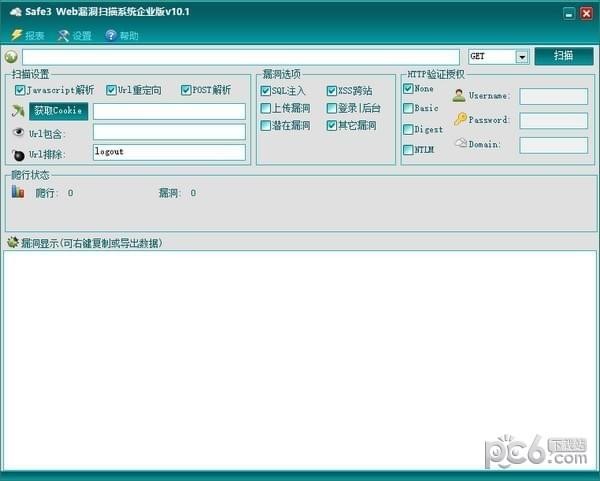
Task: Focus the Password input field
Action: 553,121
